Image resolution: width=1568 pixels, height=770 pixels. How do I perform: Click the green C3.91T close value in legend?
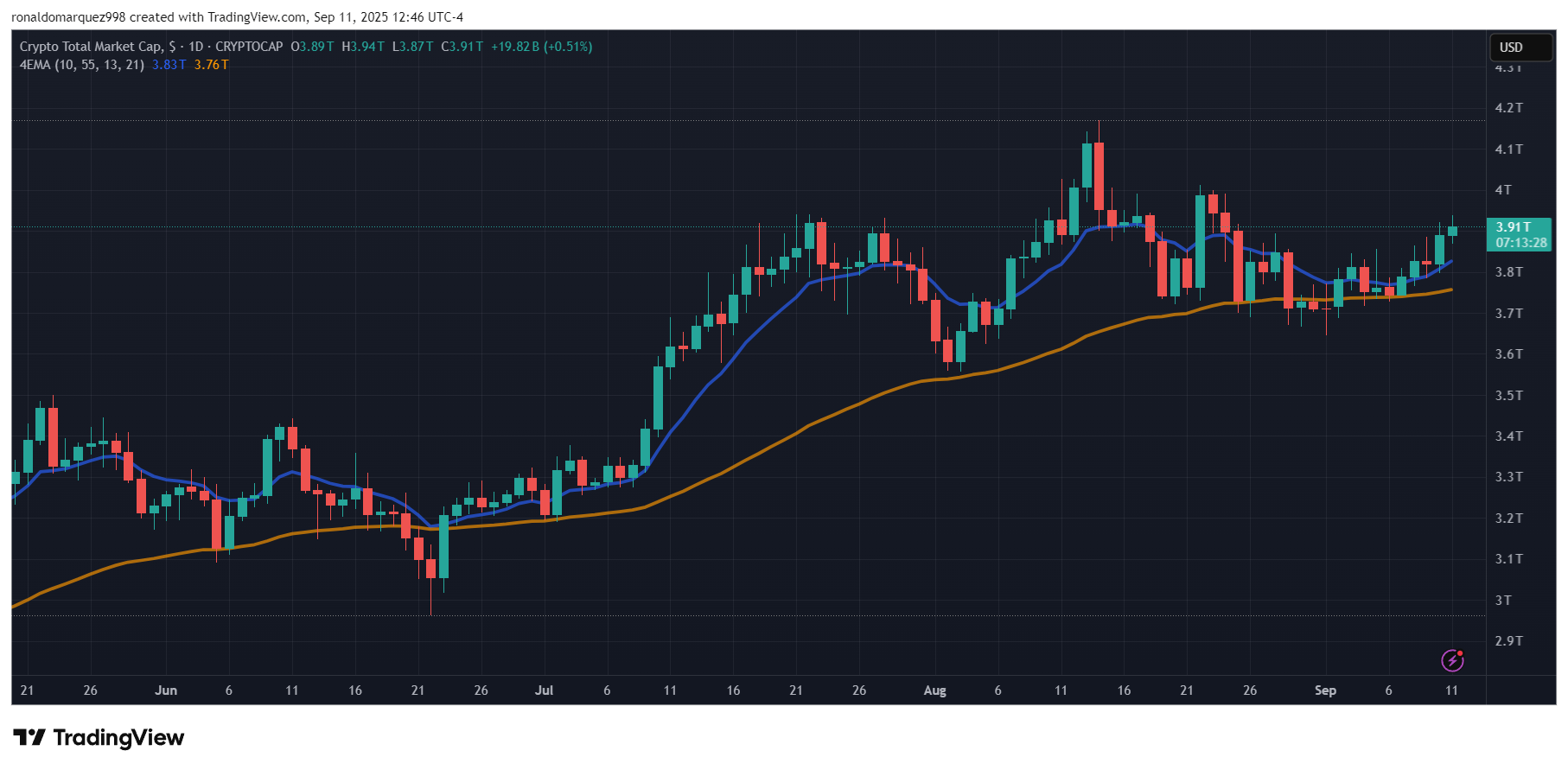[462, 47]
